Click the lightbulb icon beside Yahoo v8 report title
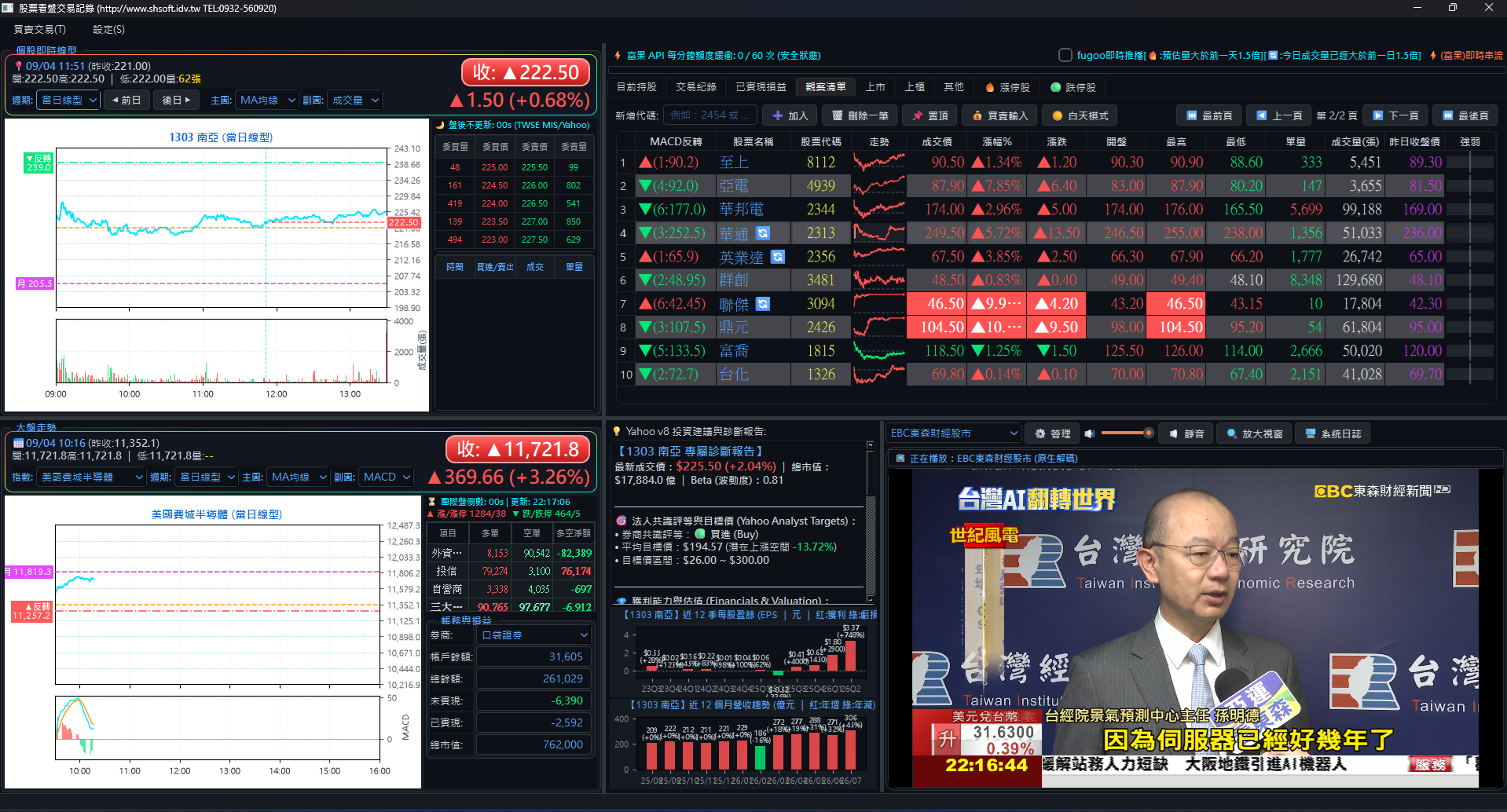The width and height of the screenshot is (1507, 812). coord(617,431)
